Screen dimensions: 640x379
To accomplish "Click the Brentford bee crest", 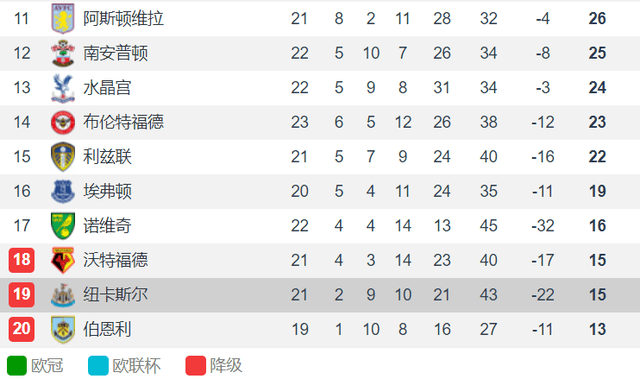I will 62,122.
